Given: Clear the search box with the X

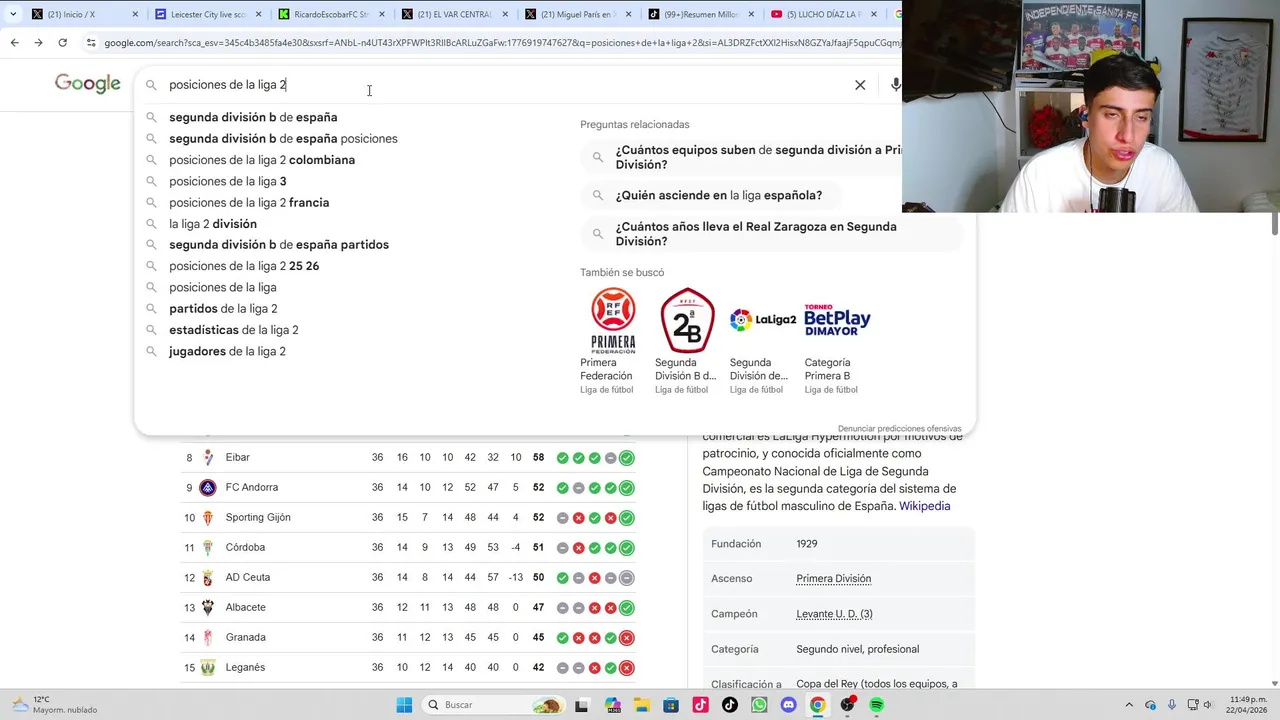Looking at the screenshot, I should tap(860, 85).
